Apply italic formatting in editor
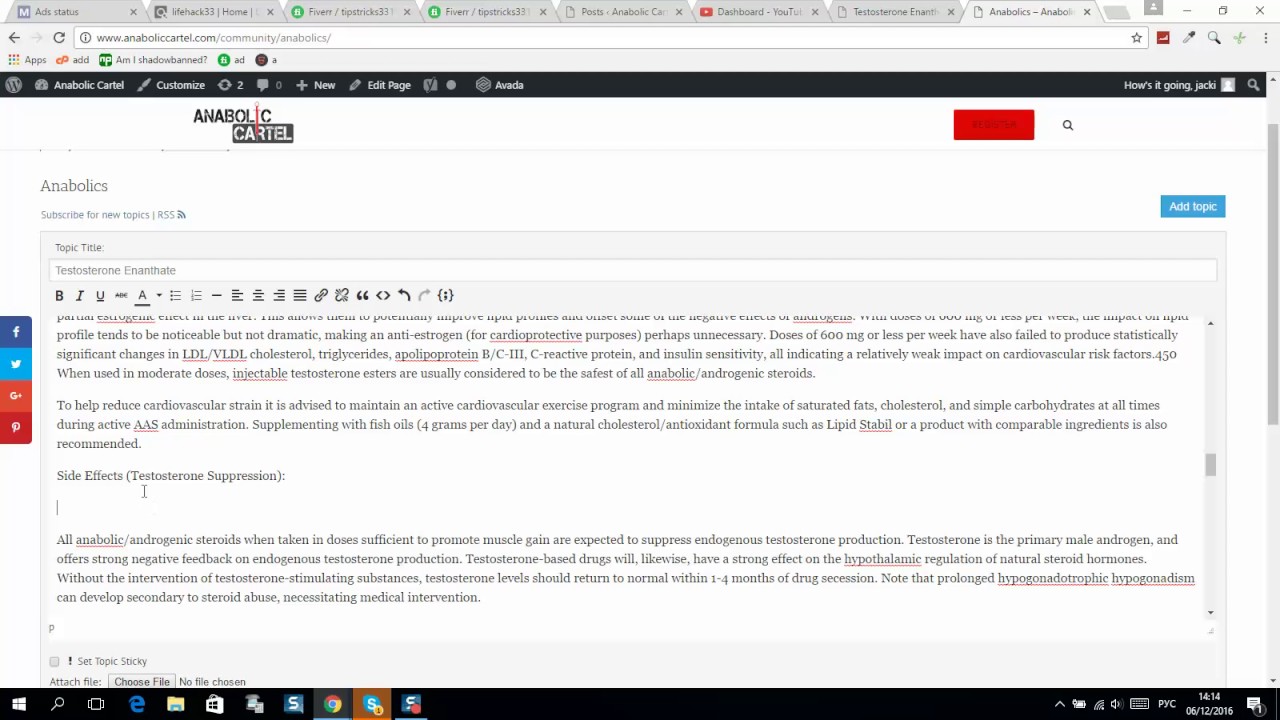 (80, 295)
